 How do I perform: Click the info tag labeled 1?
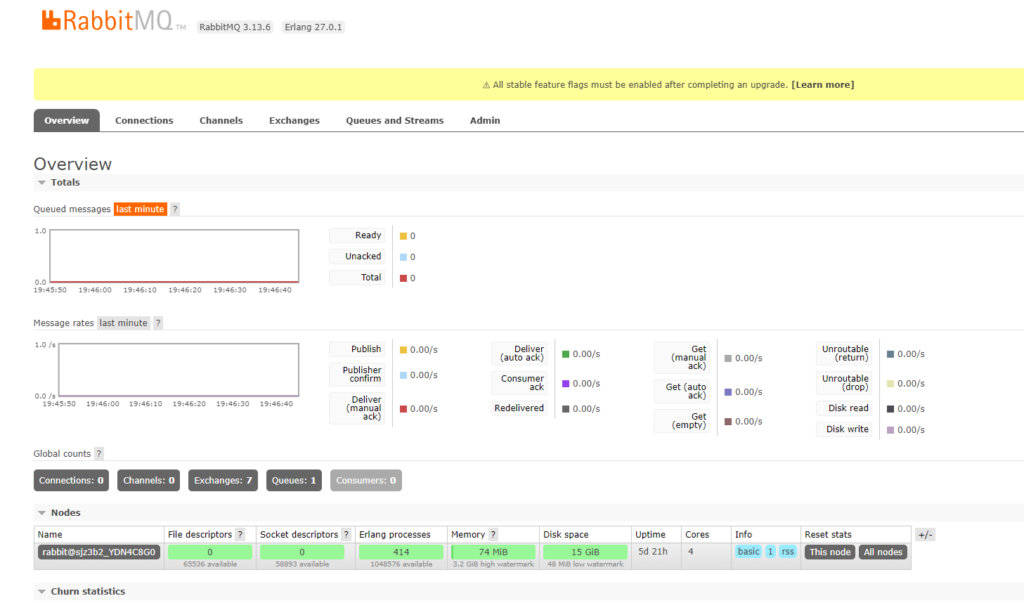[770, 551]
